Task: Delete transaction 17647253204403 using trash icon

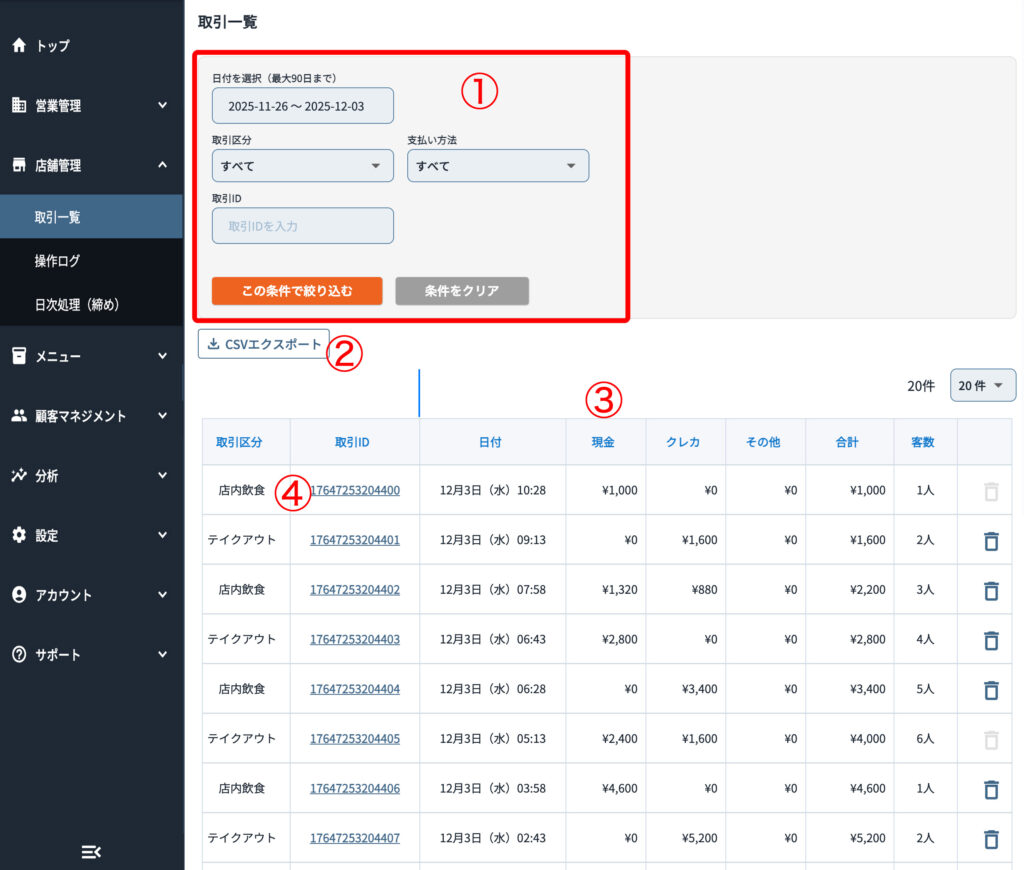Action: pyautogui.click(x=991, y=640)
